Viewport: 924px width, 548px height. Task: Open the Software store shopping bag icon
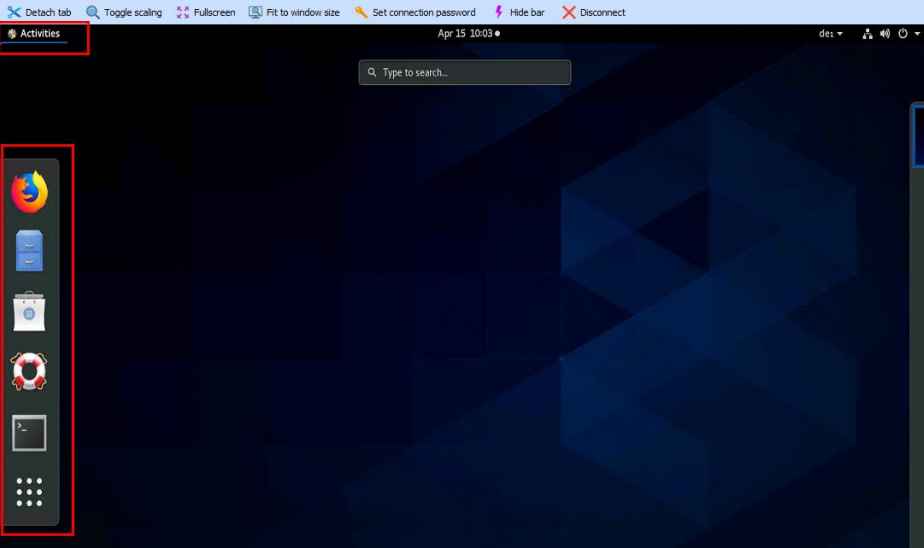(x=29, y=311)
